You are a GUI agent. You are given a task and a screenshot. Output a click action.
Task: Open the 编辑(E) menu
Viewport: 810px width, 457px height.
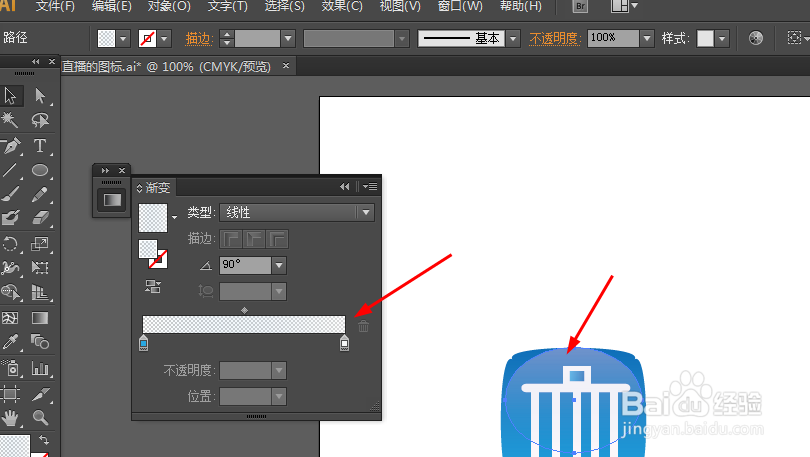click(112, 6)
